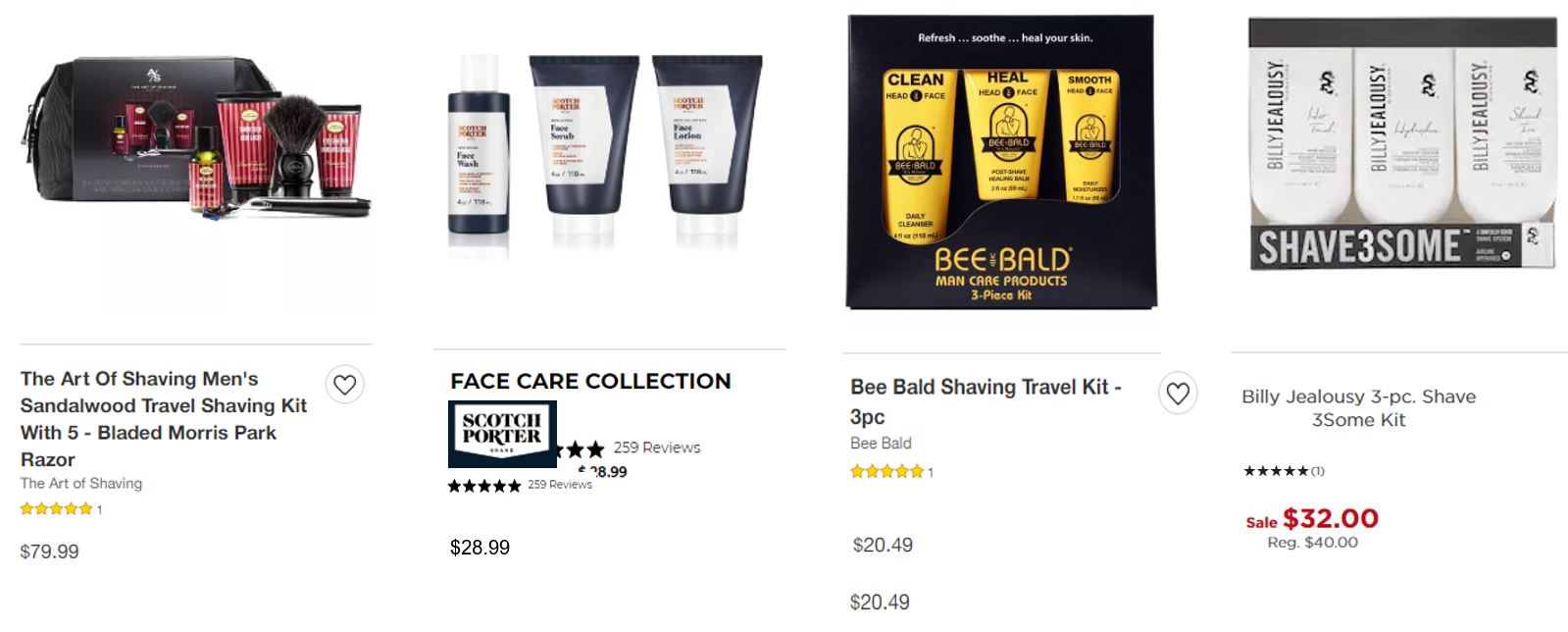The height and width of the screenshot is (632, 1568).
Task: Open the Billy Jealousy Shave3Some image
Action: (x=1401, y=144)
